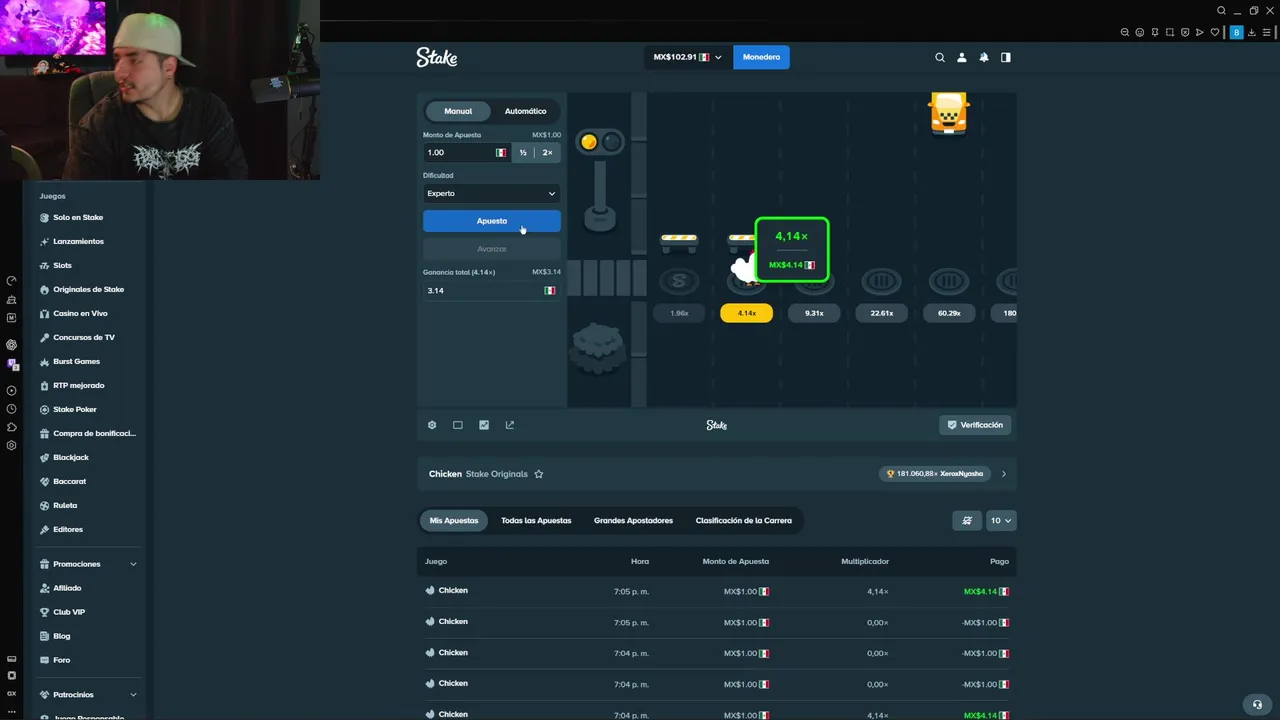The height and width of the screenshot is (720, 1280).
Task: Expand the 181.060,88× XeroxNyasha top win chevron
Action: pos(1004,474)
